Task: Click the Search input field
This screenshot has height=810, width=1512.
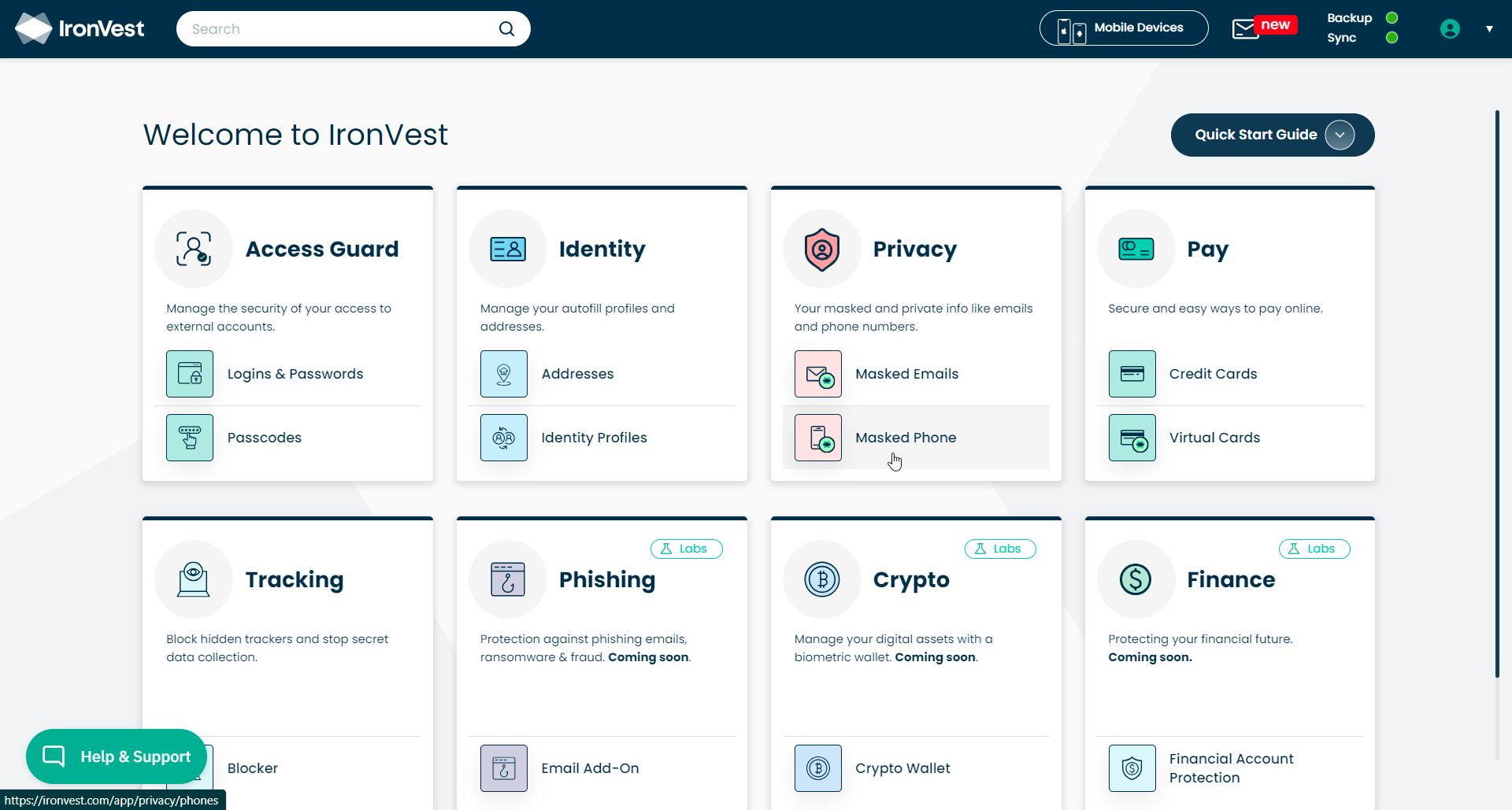Action: [354, 29]
